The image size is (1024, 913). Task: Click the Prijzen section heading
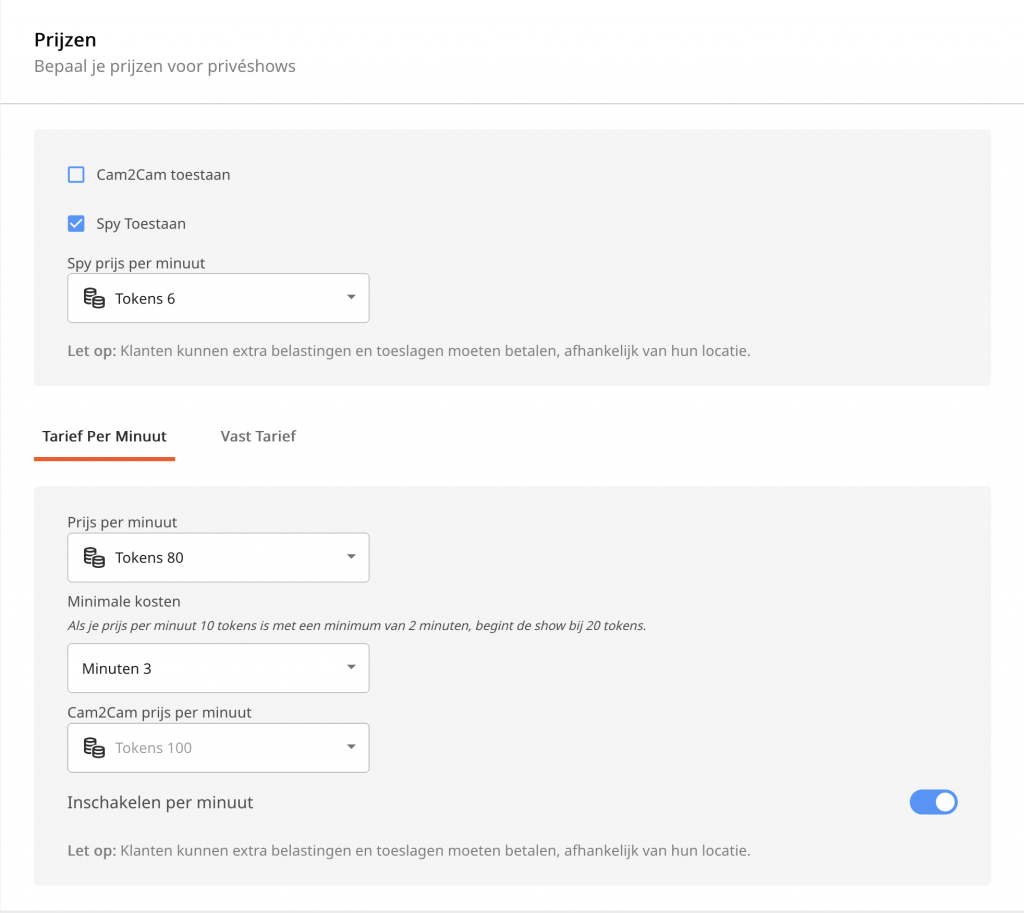coord(65,40)
